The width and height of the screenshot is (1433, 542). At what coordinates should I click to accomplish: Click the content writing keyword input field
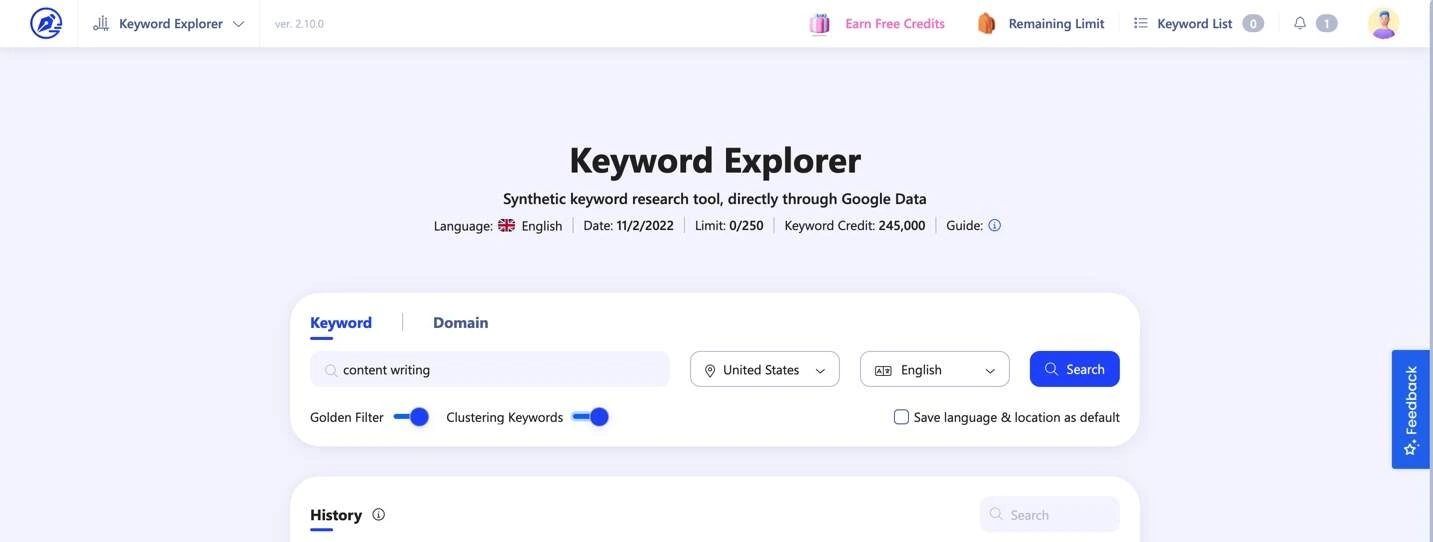[x=490, y=369]
